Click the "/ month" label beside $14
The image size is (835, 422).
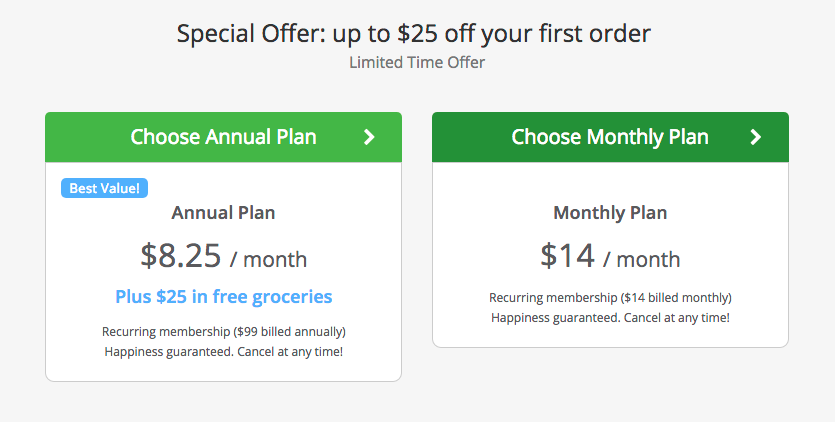point(642,260)
